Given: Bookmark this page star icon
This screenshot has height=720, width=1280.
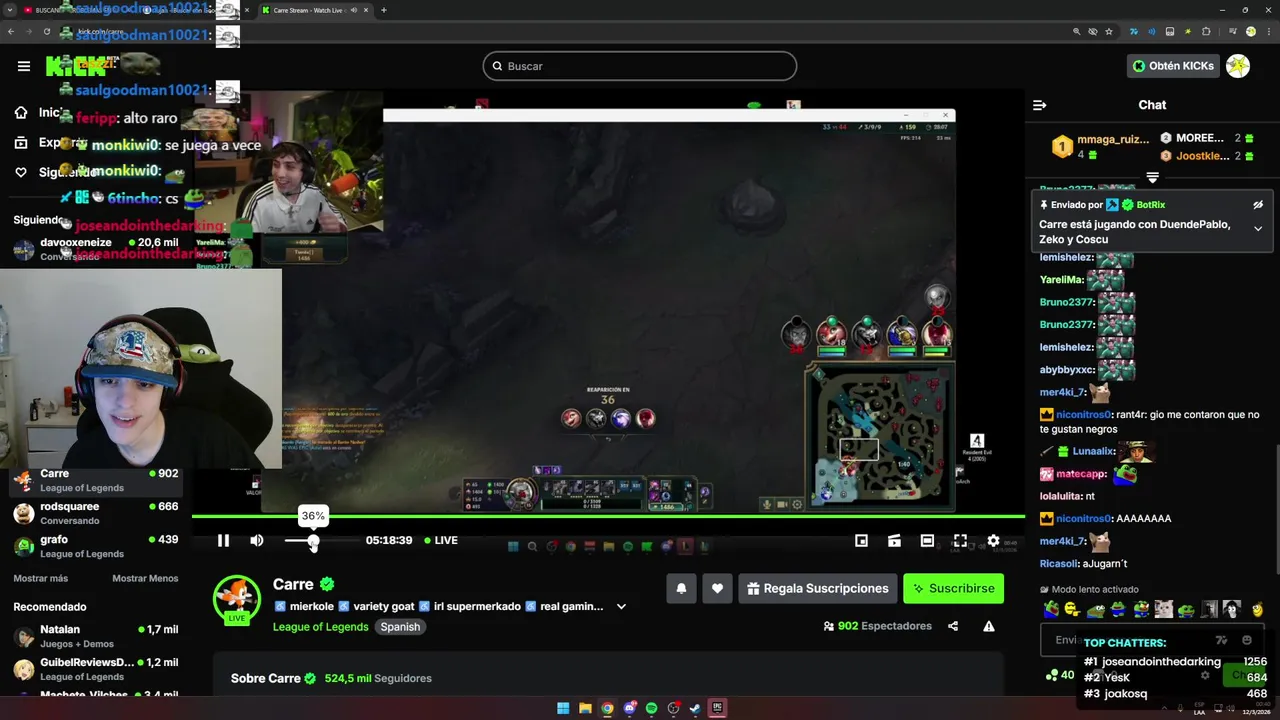Looking at the screenshot, I should click(x=1109, y=32).
